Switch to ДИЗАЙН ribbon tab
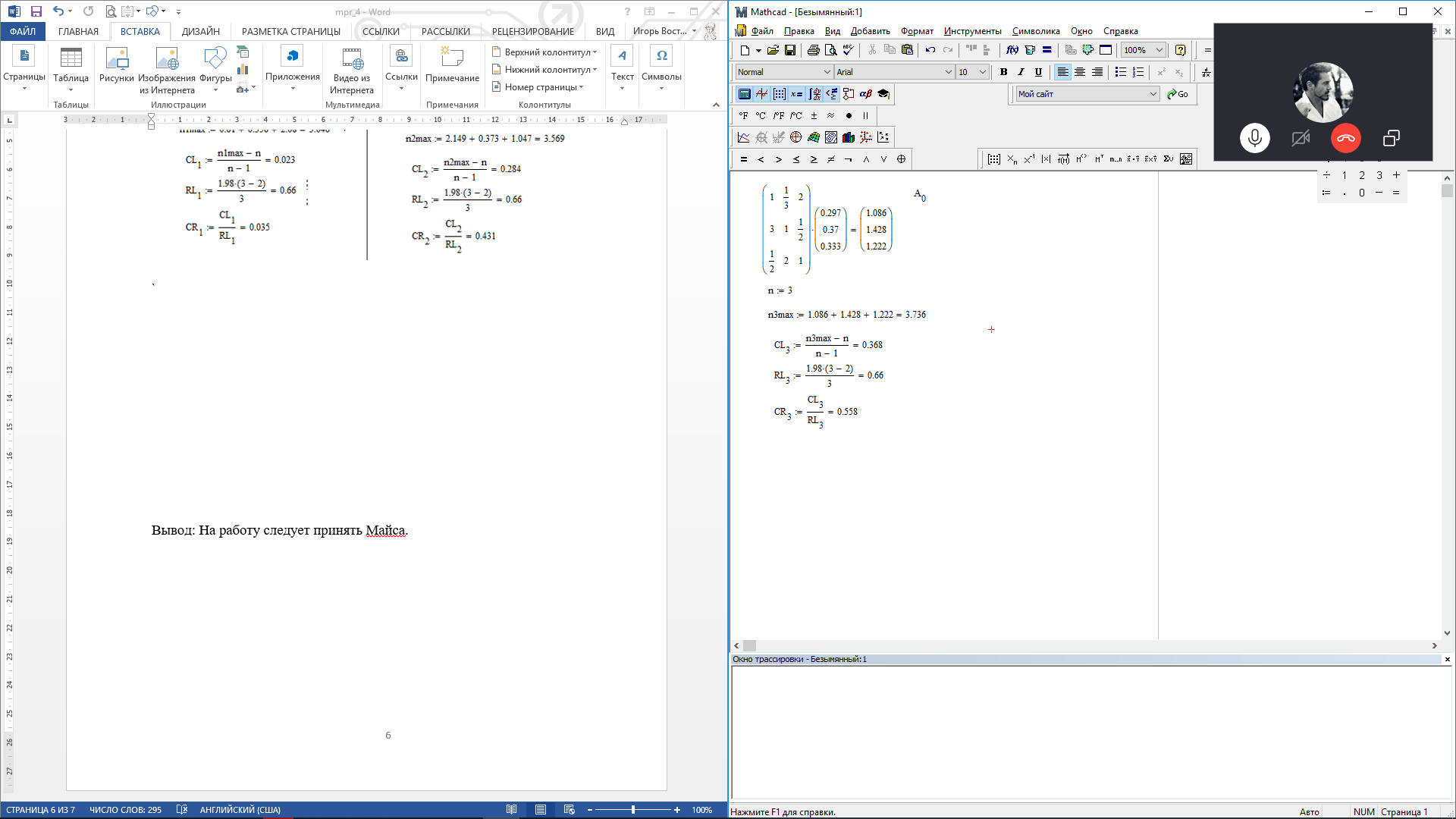The image size is (1456, 819). tap(200, 31)
